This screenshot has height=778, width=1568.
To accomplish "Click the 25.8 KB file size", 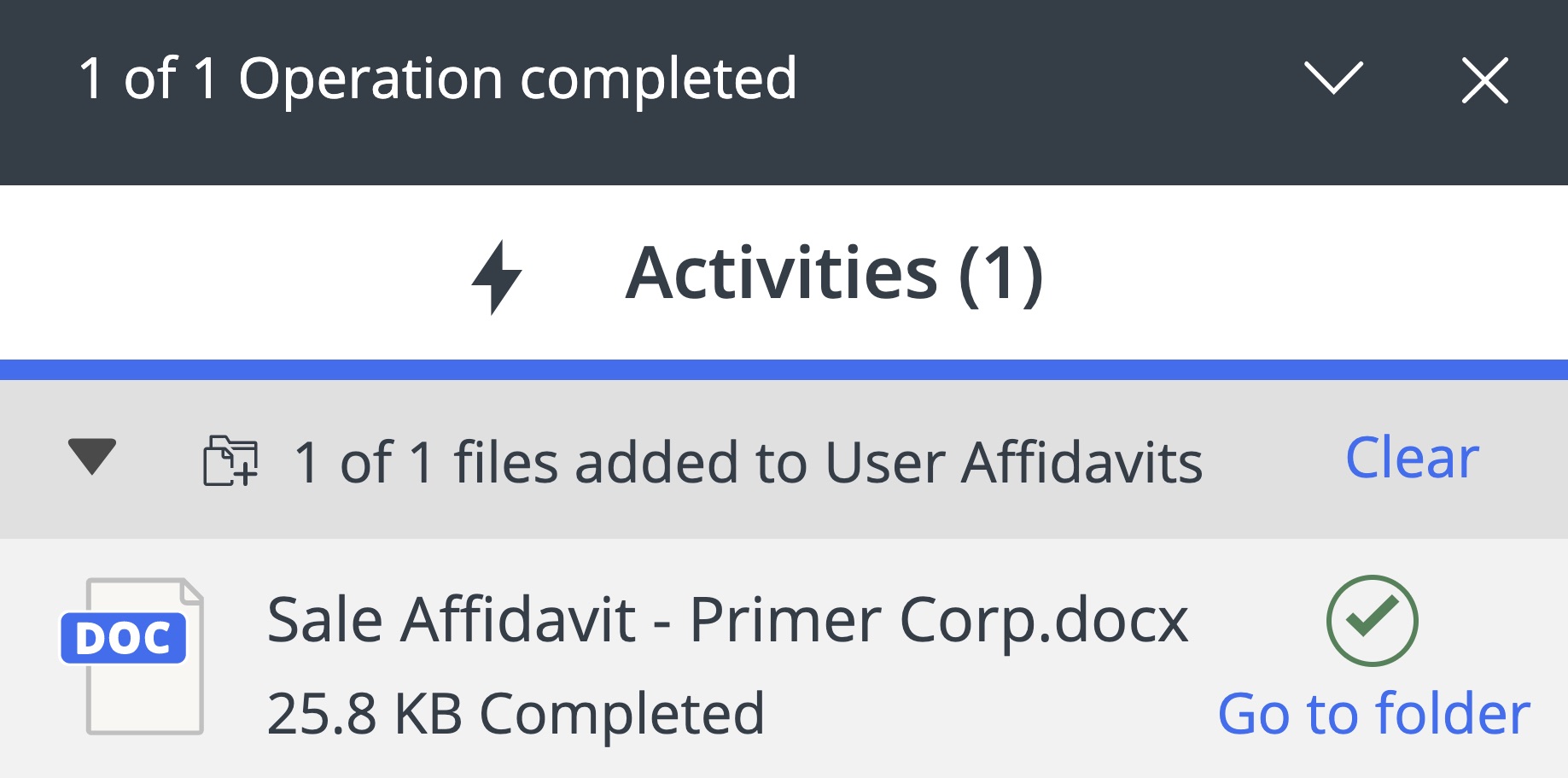I will pos(364,714).
